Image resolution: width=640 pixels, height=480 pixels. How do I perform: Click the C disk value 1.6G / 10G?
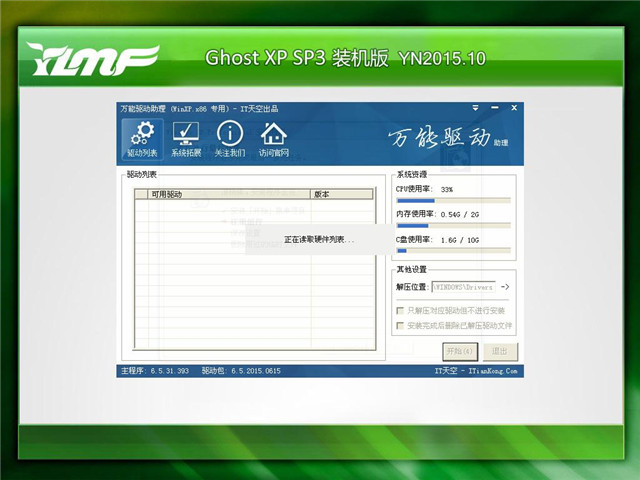click(x=460, y=240)
